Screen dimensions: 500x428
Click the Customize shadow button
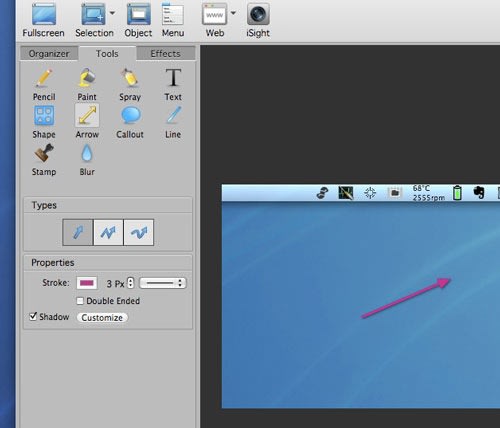[102, 318]
